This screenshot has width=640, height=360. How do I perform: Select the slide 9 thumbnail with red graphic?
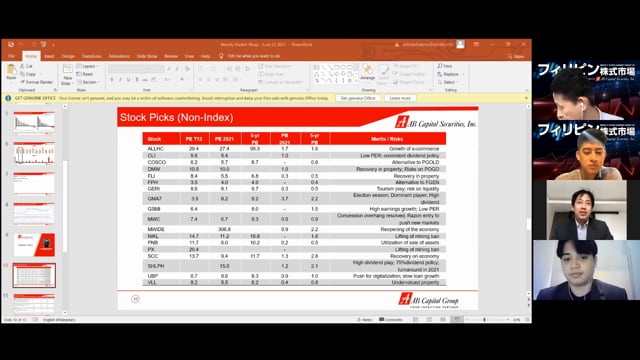[34, 244]
